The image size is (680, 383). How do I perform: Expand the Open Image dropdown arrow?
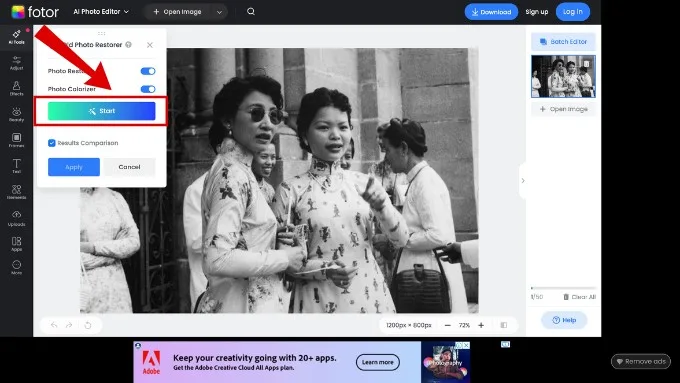tap(219, 12)
